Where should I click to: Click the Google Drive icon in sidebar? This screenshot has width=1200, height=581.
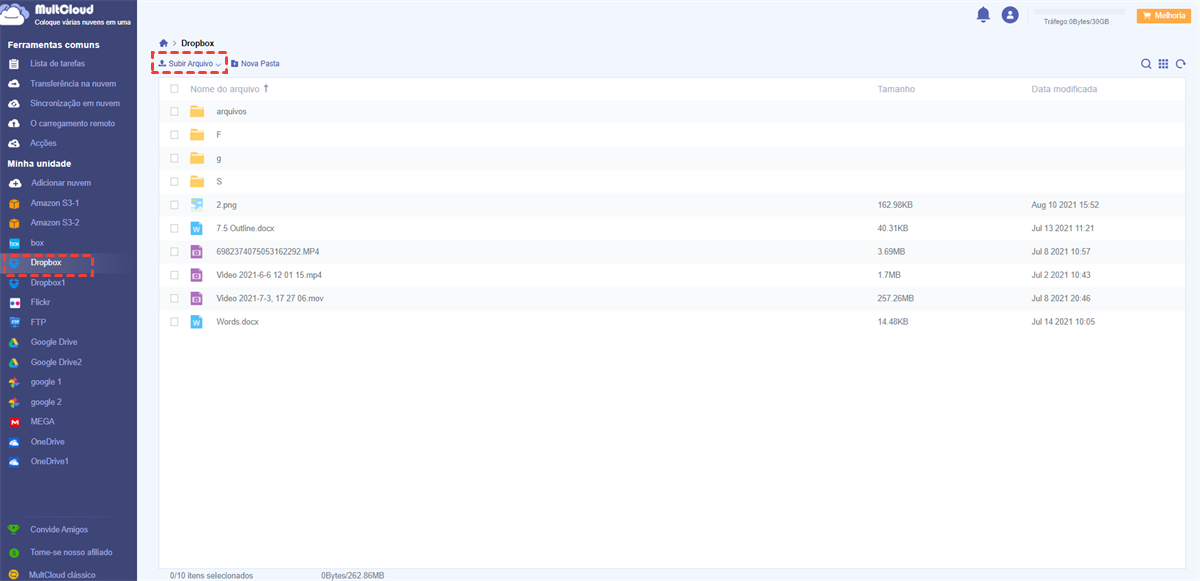pos(14,342)
